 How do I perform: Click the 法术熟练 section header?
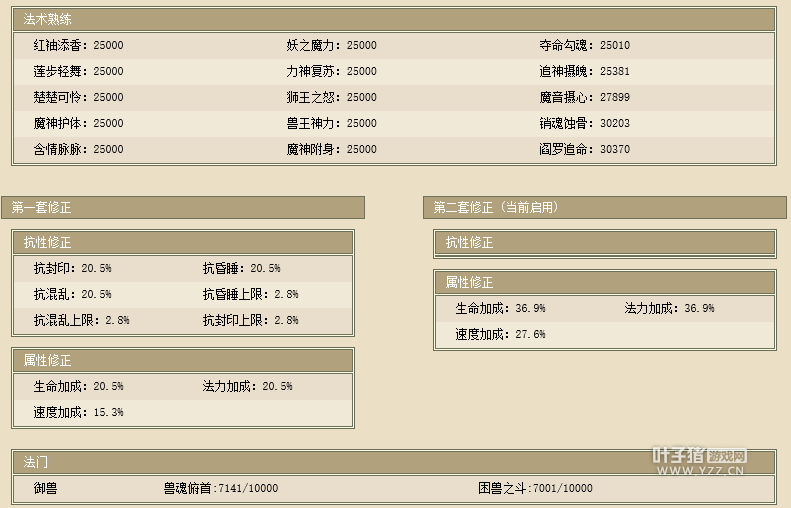48,19
